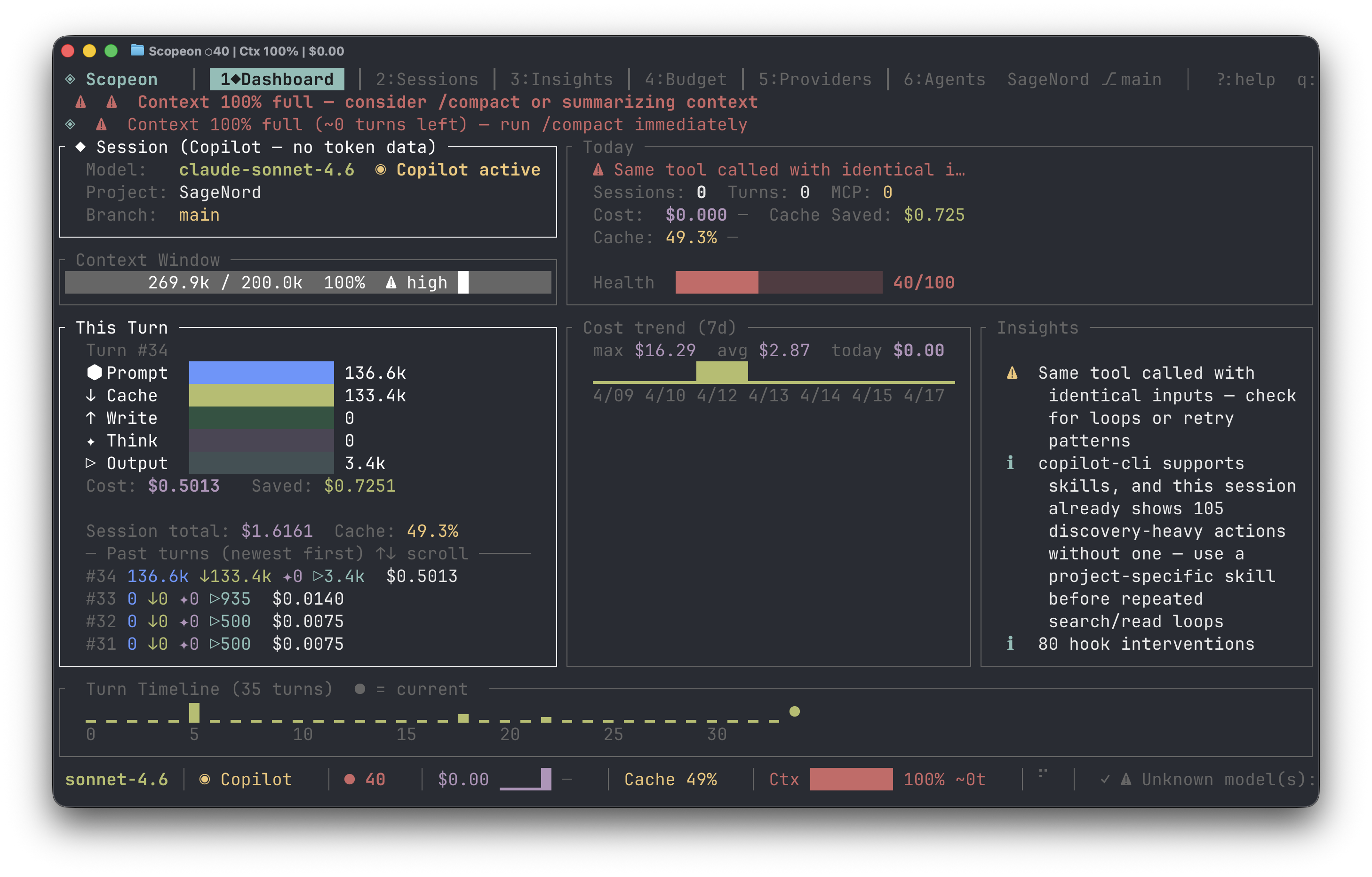Viewport: 1372px width, 877px height.
Task: Click the Unknown model(s) warning icon in status bar
Action: pos(1126,779)
